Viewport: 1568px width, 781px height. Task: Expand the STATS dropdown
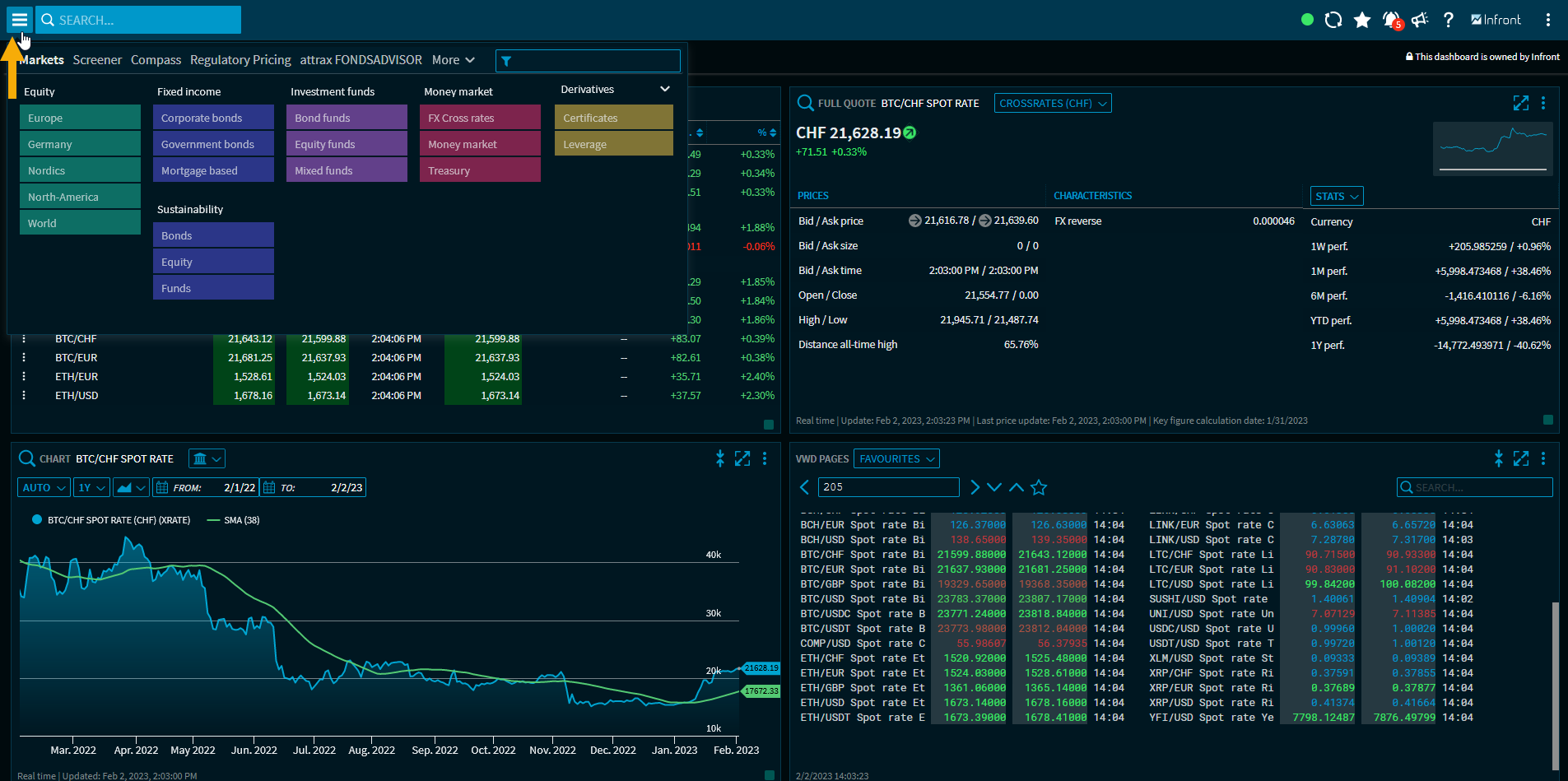coord(1337,196)
